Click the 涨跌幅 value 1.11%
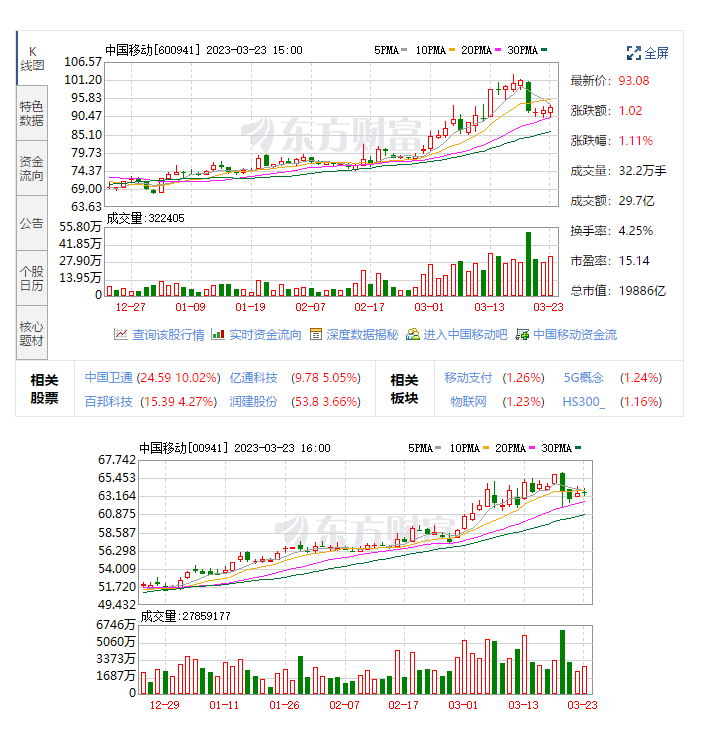The height and width of the screenshot is (751, 703). [x=635, y=141]
